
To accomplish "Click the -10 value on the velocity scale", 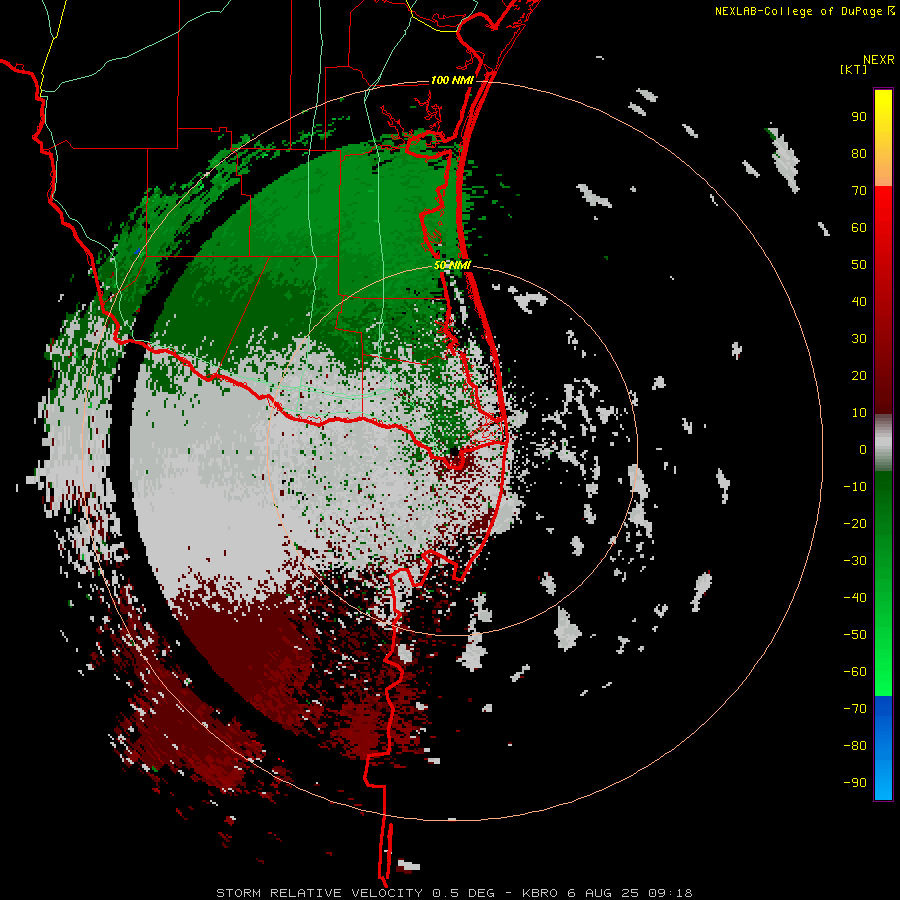I will pyautogui.click(x=855, y=487).
